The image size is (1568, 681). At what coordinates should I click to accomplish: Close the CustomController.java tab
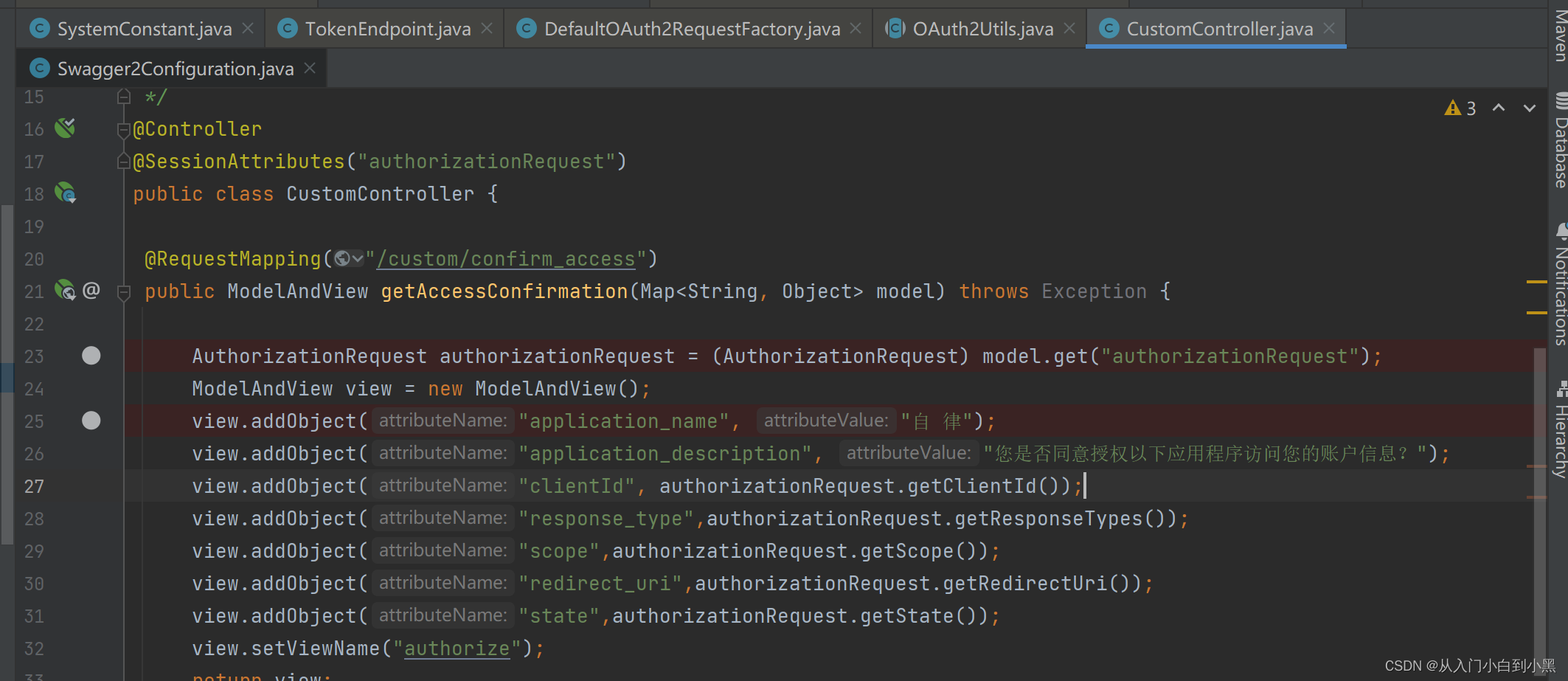pos(1329,28)
